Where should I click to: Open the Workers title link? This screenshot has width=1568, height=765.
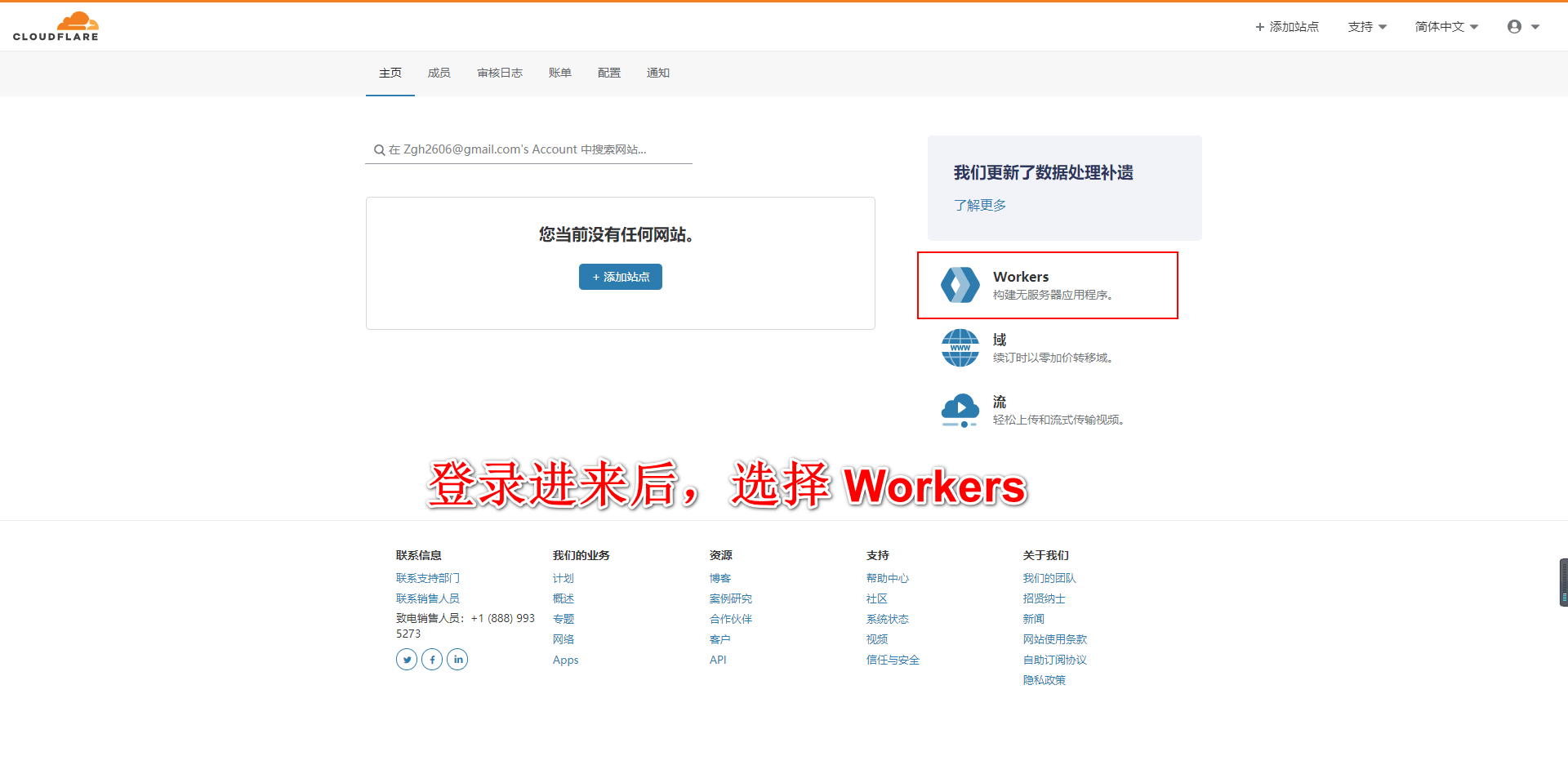pyautogui.click(x=1021, y=277)
